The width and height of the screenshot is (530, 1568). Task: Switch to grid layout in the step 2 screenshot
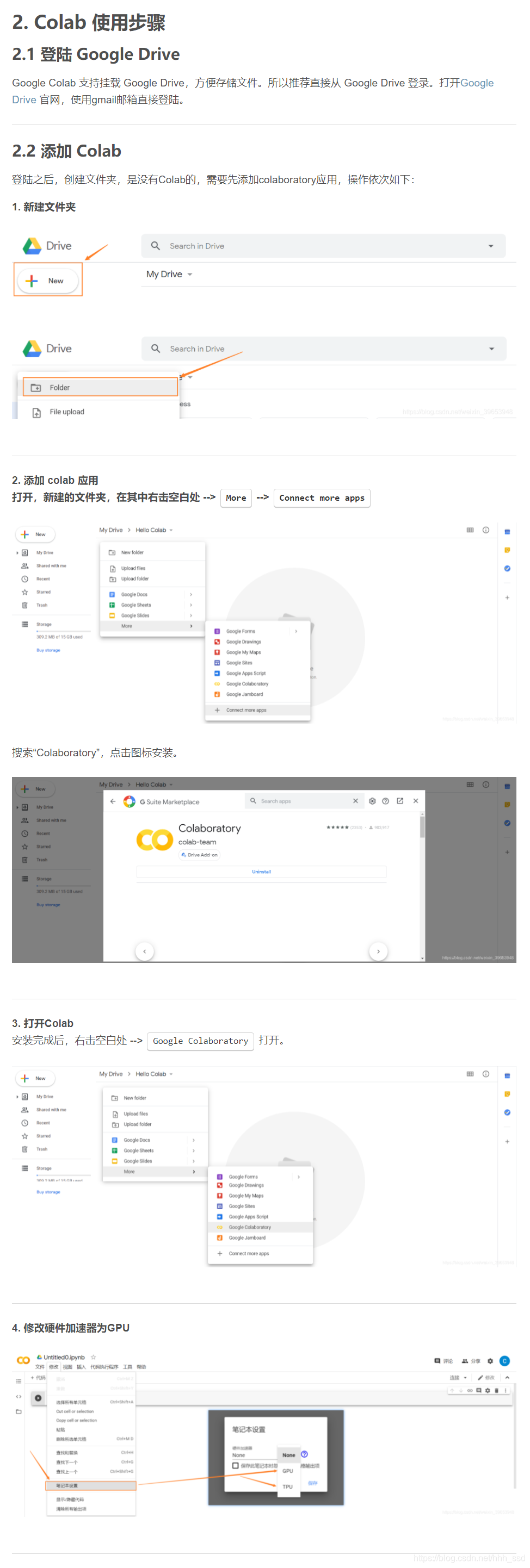point(470,530)
